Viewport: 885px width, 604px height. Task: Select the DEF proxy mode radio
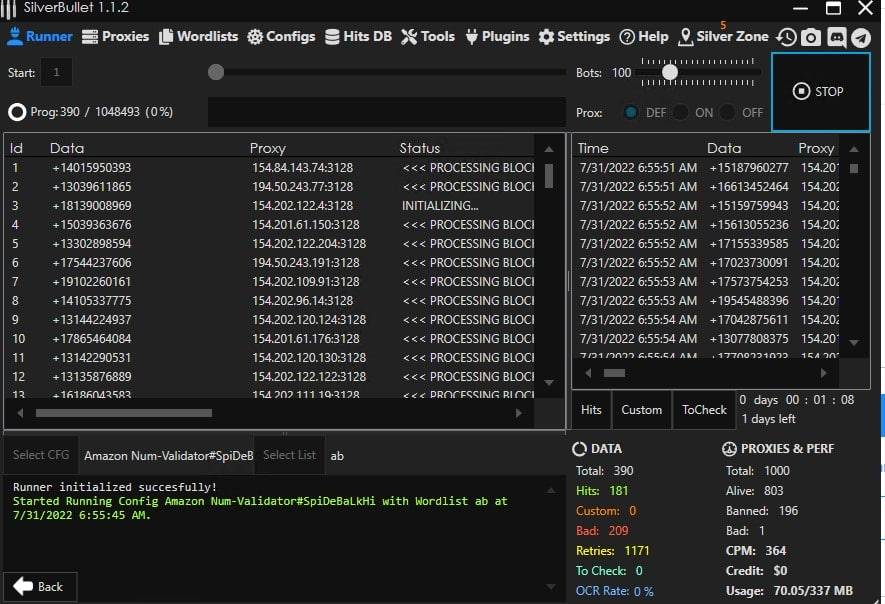[x=631, y=112]
